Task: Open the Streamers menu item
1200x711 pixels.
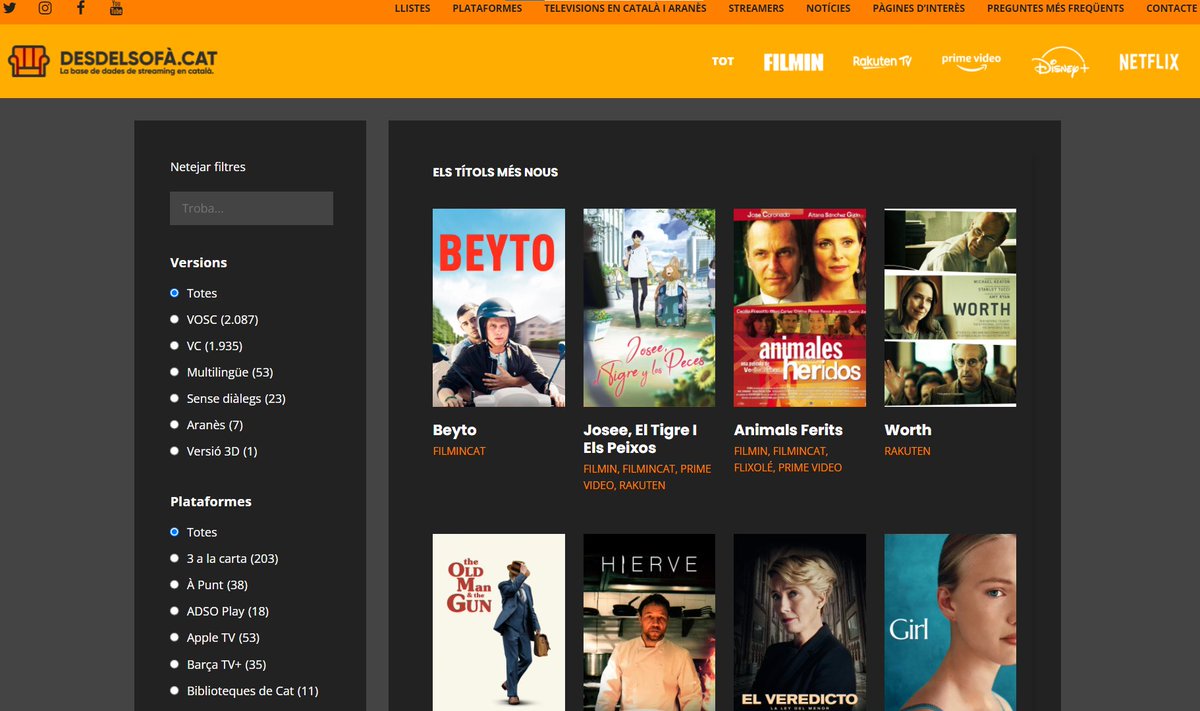Action: (756, 8)
